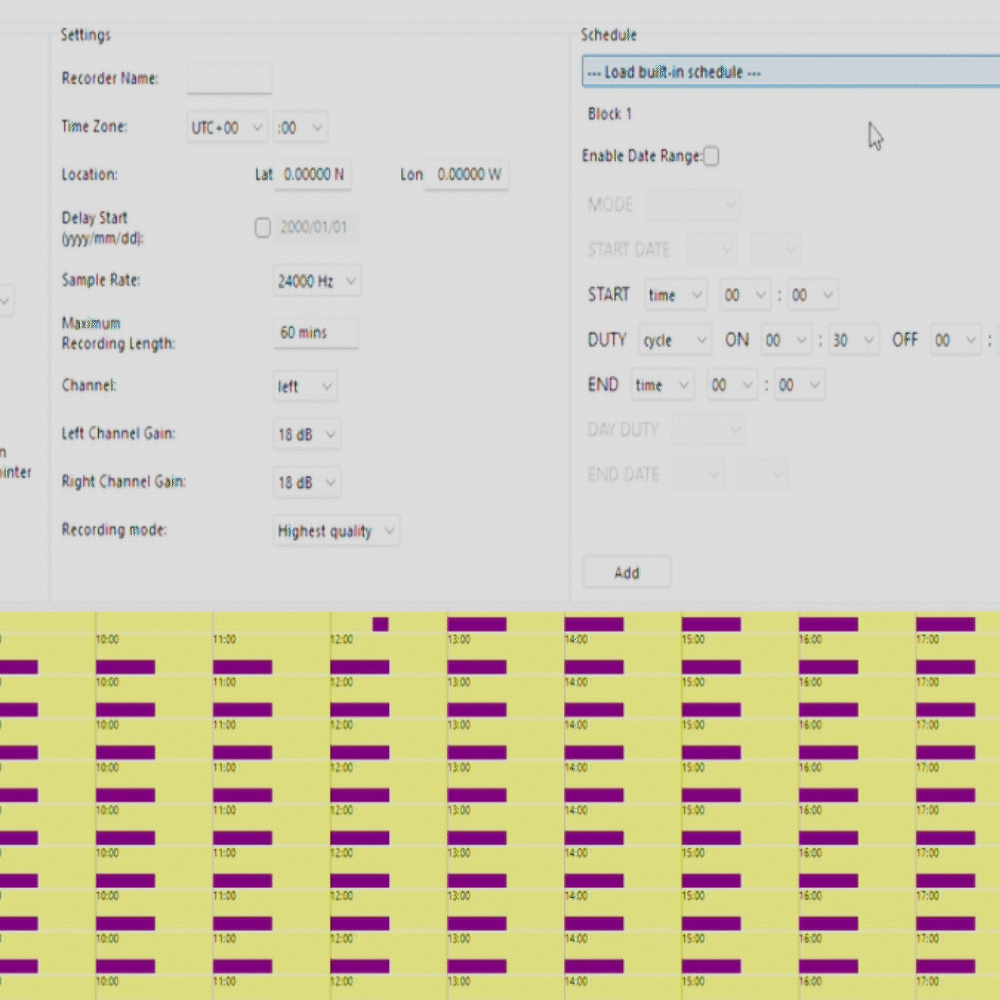Open the Time Zone UTC offset dropdown
The image size is (1000, 1000).
(x=226, y=127)
